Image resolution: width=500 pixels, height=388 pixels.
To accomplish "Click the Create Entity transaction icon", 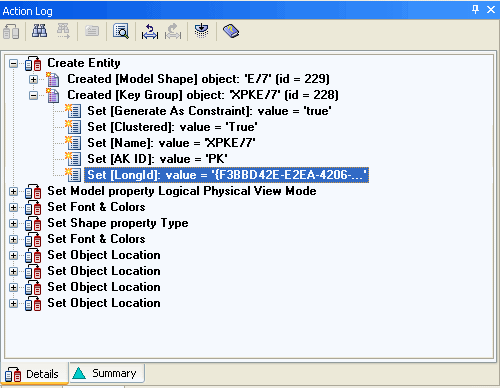I will [x=33, y=63].
